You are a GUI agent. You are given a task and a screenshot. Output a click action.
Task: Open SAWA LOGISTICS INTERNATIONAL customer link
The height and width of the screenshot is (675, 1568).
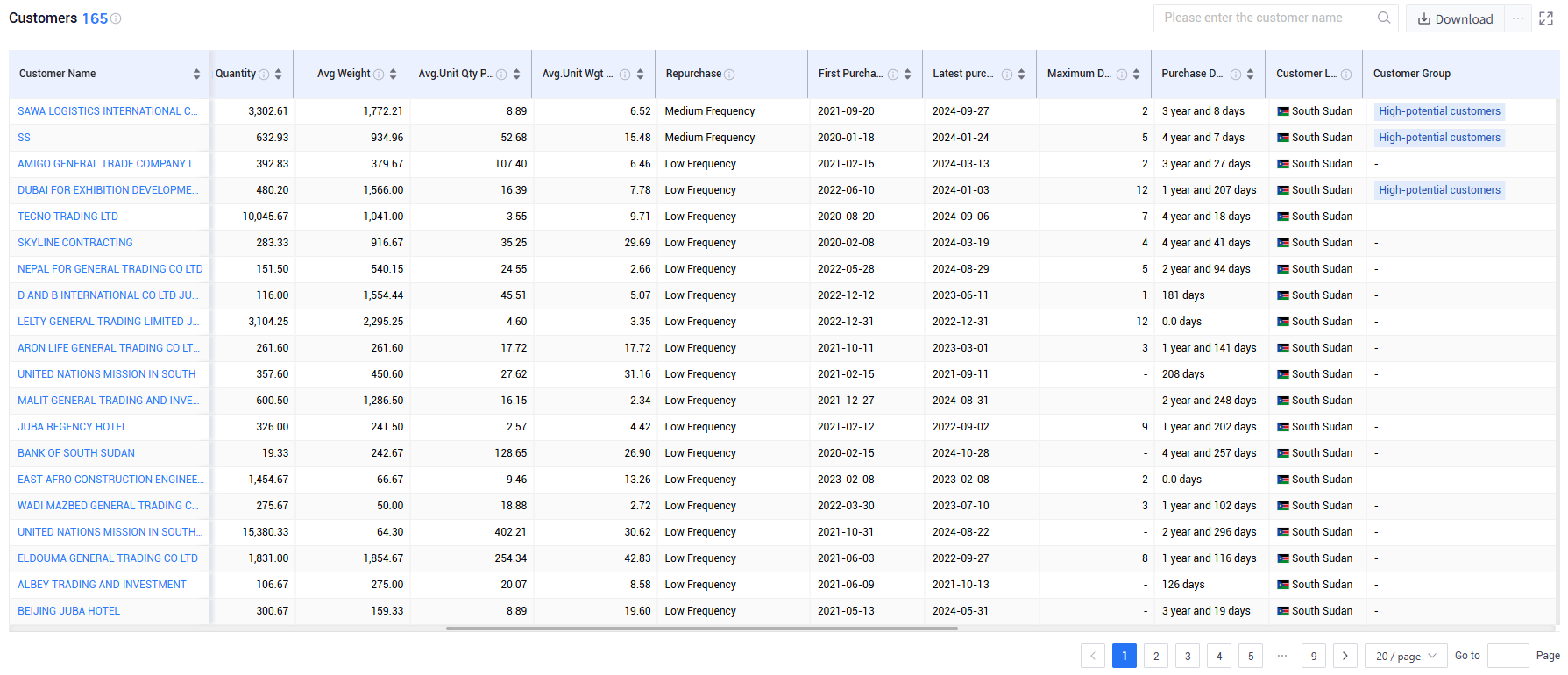108,111
